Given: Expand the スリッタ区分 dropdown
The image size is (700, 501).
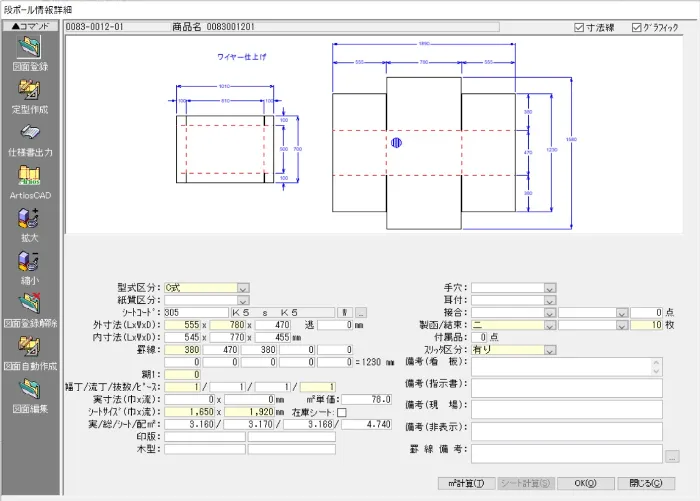Looking at the screenshot, I should pos(550,350).
